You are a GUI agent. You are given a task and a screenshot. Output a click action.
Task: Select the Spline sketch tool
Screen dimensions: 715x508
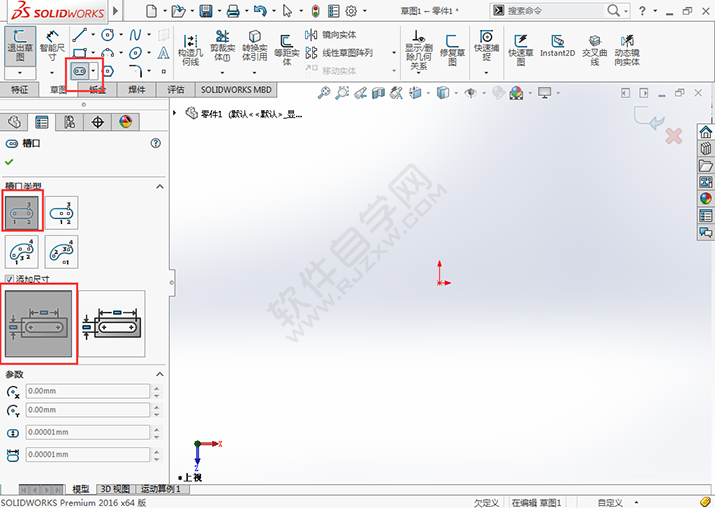[135, 35]
